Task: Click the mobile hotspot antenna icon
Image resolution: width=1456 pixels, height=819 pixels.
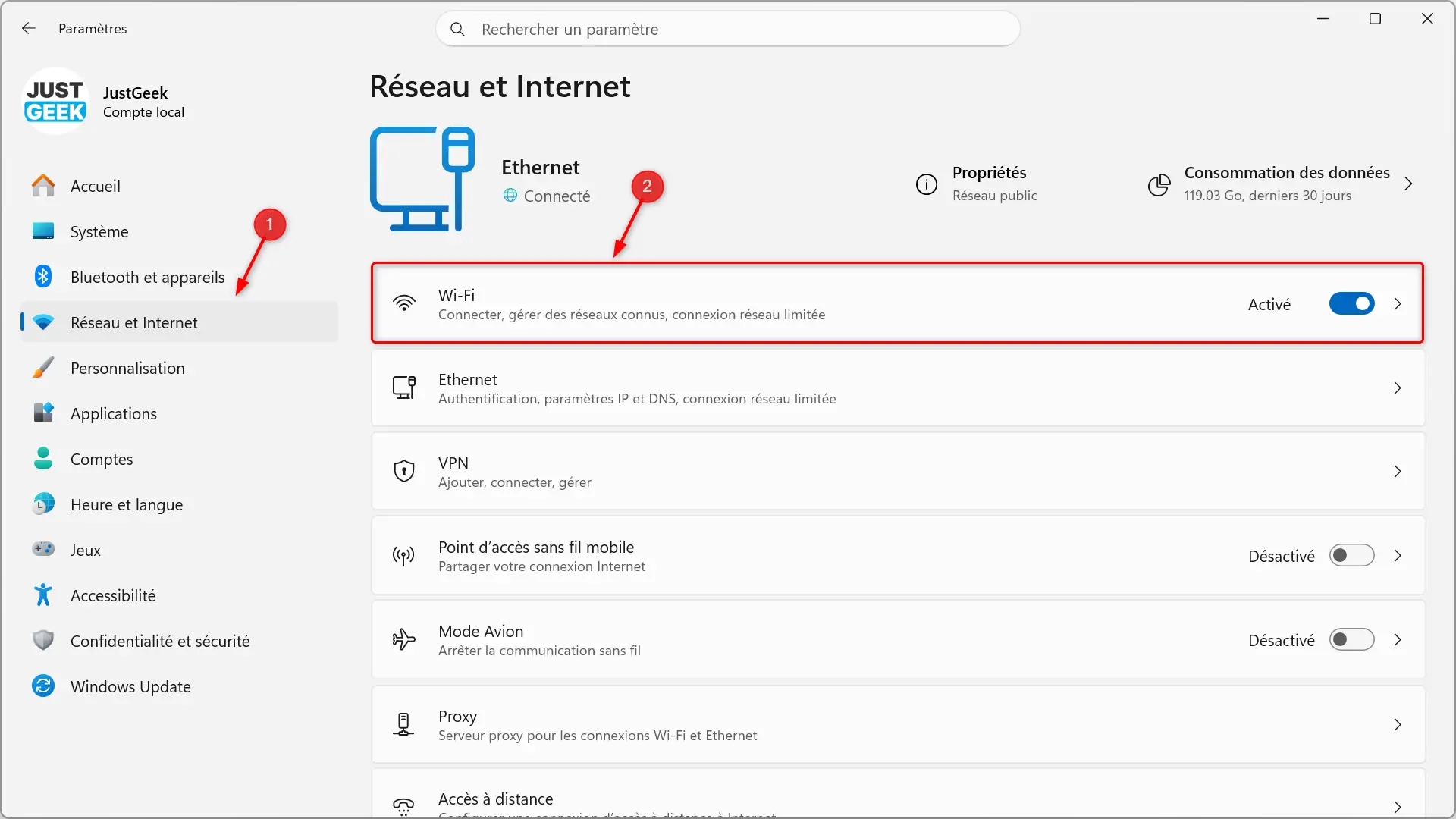Action: 404,556
